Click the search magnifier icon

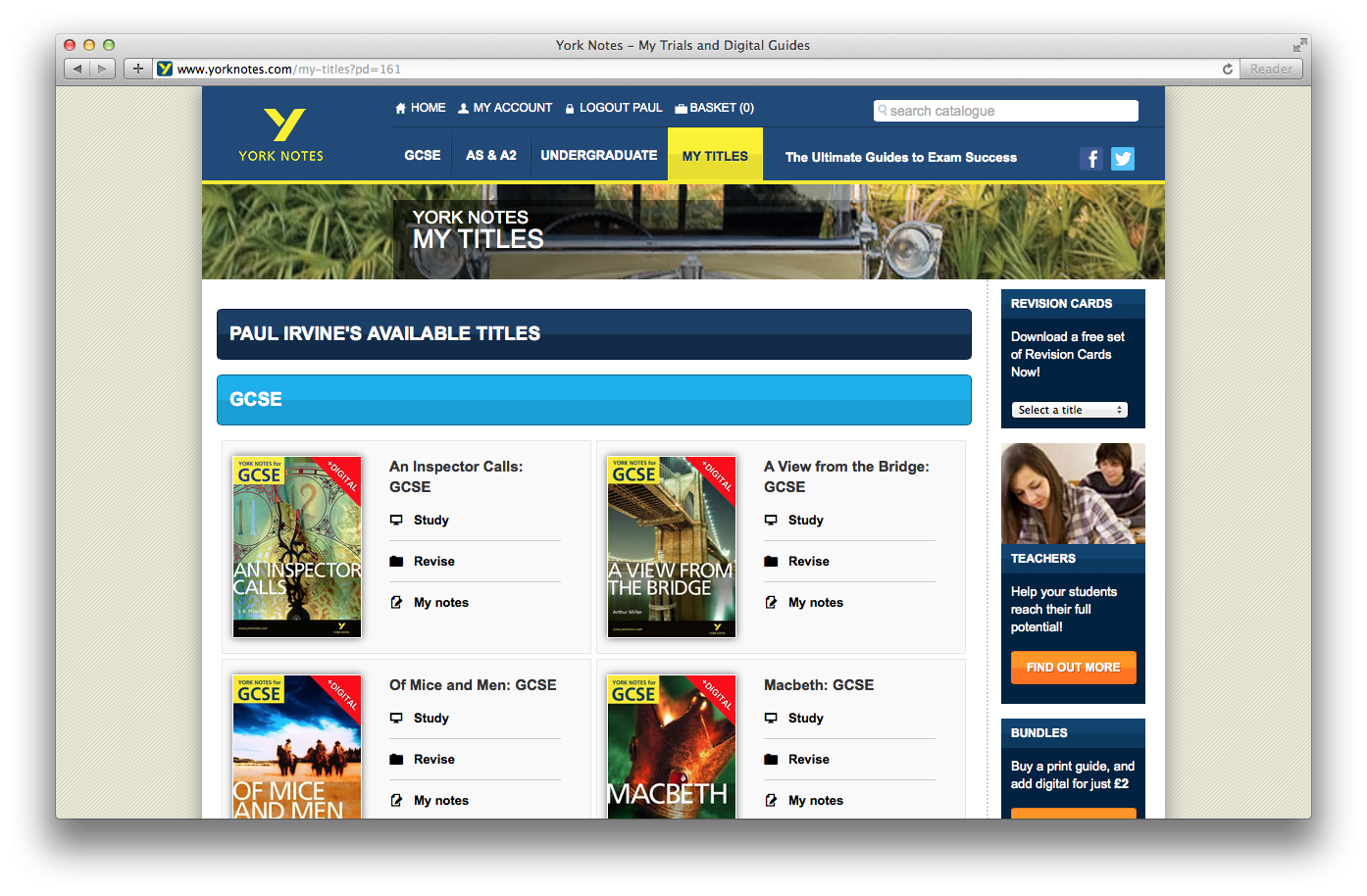(883, 111)
